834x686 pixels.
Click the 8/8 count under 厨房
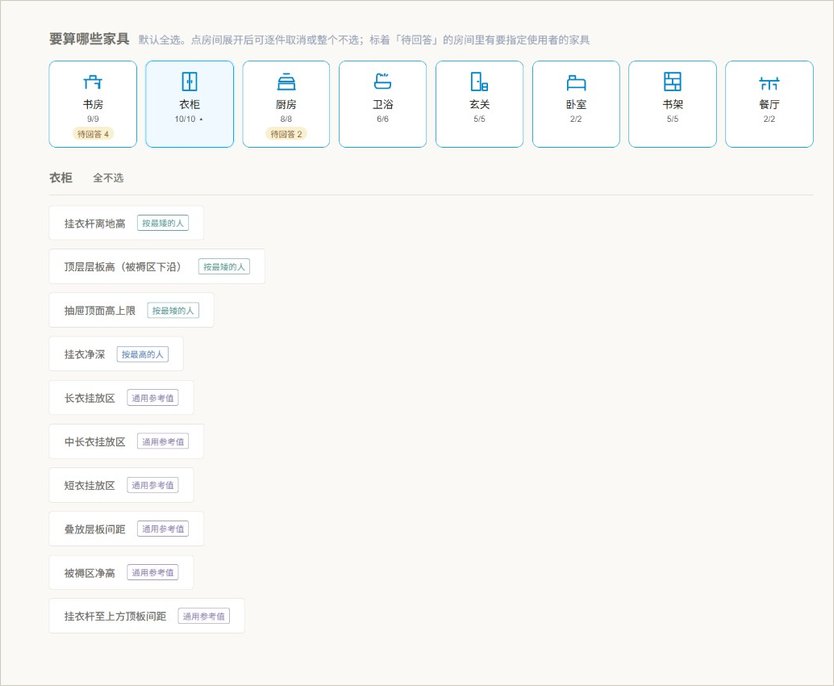coord(286,119)
